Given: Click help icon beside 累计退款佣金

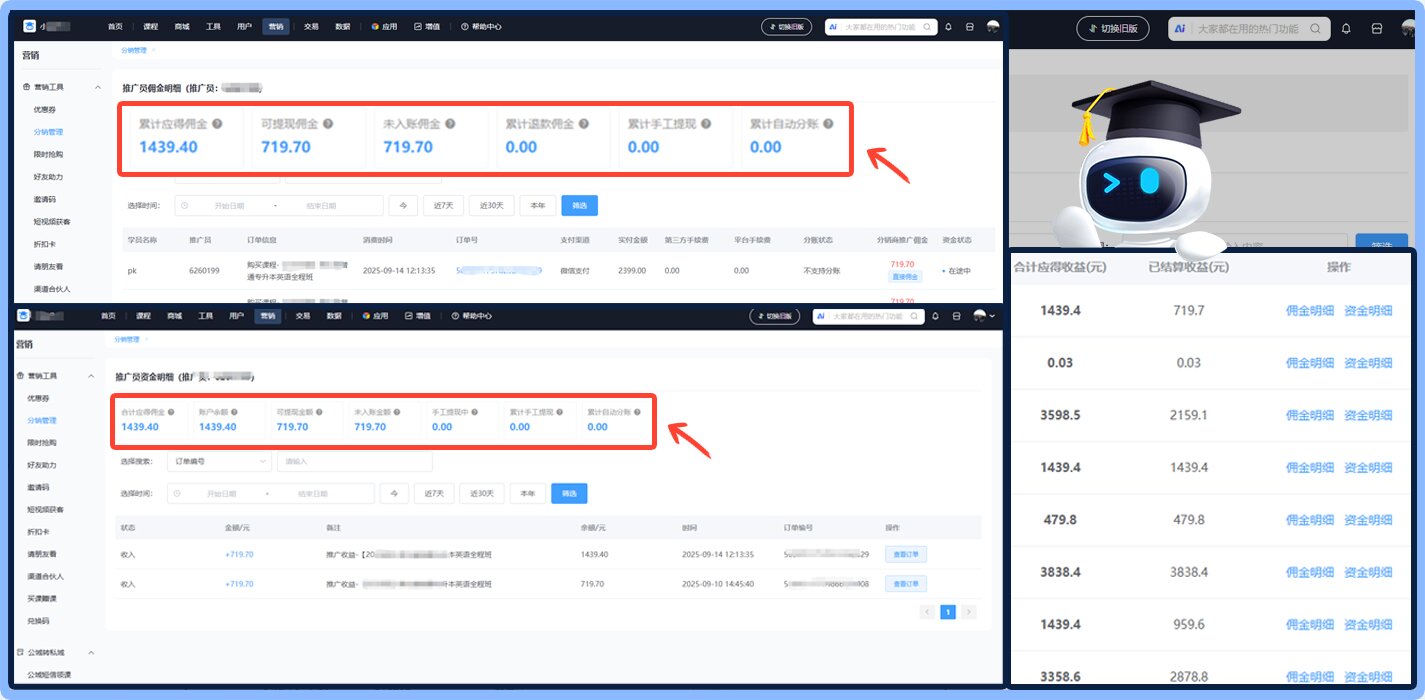Looking at the screenshot, I should pos(584,124).
